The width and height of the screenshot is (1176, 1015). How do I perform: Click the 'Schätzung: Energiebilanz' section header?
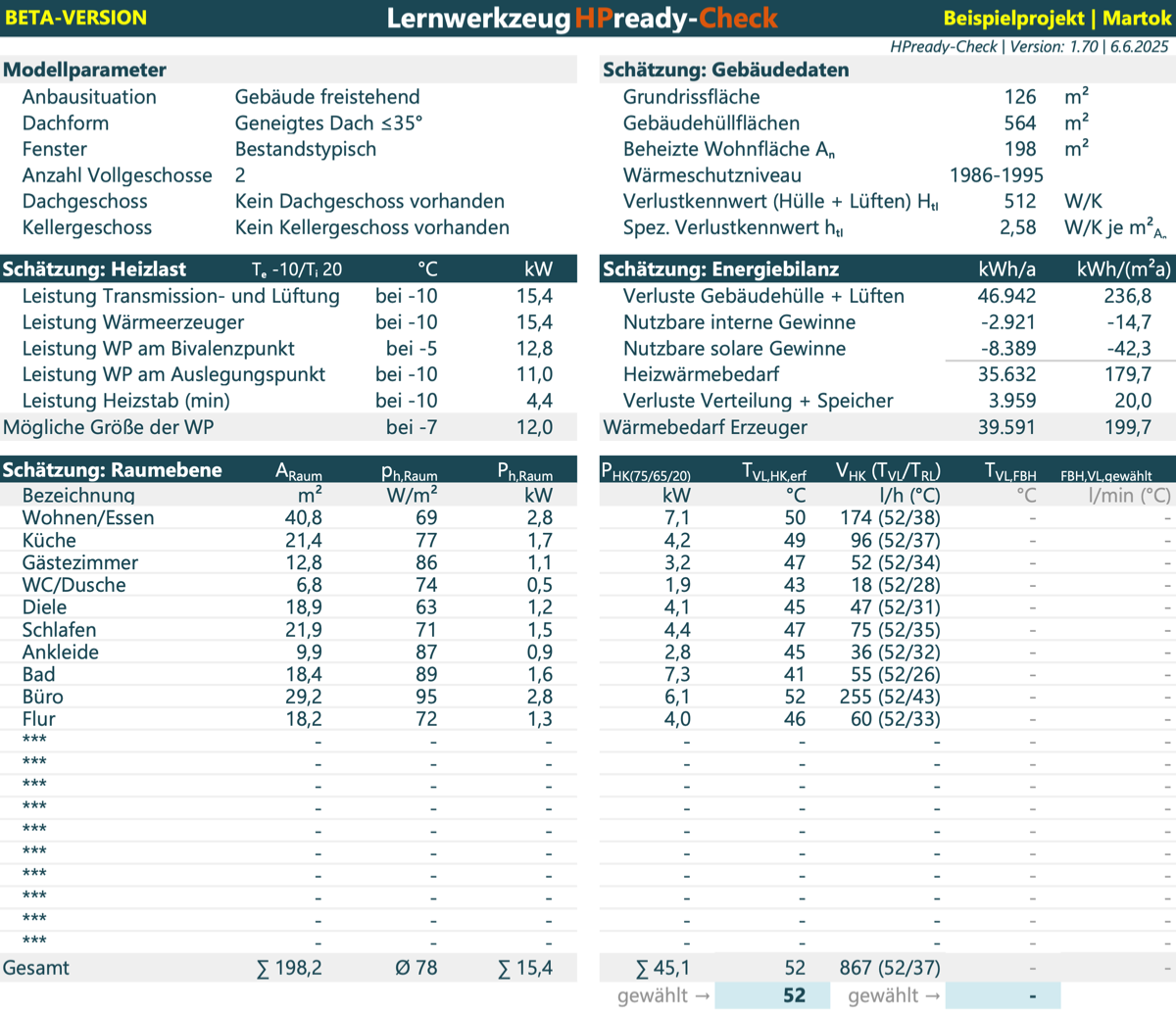pos(721,269)
